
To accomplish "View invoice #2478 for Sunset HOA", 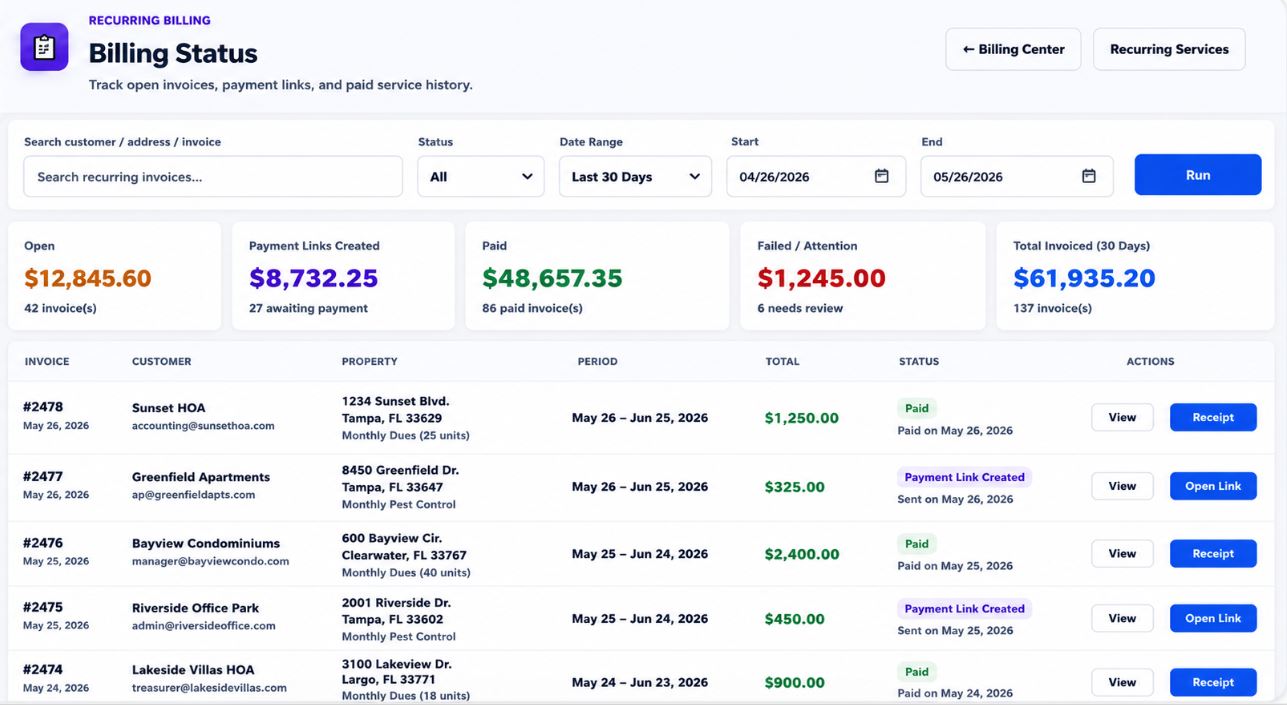I will tap(1122, 417).
